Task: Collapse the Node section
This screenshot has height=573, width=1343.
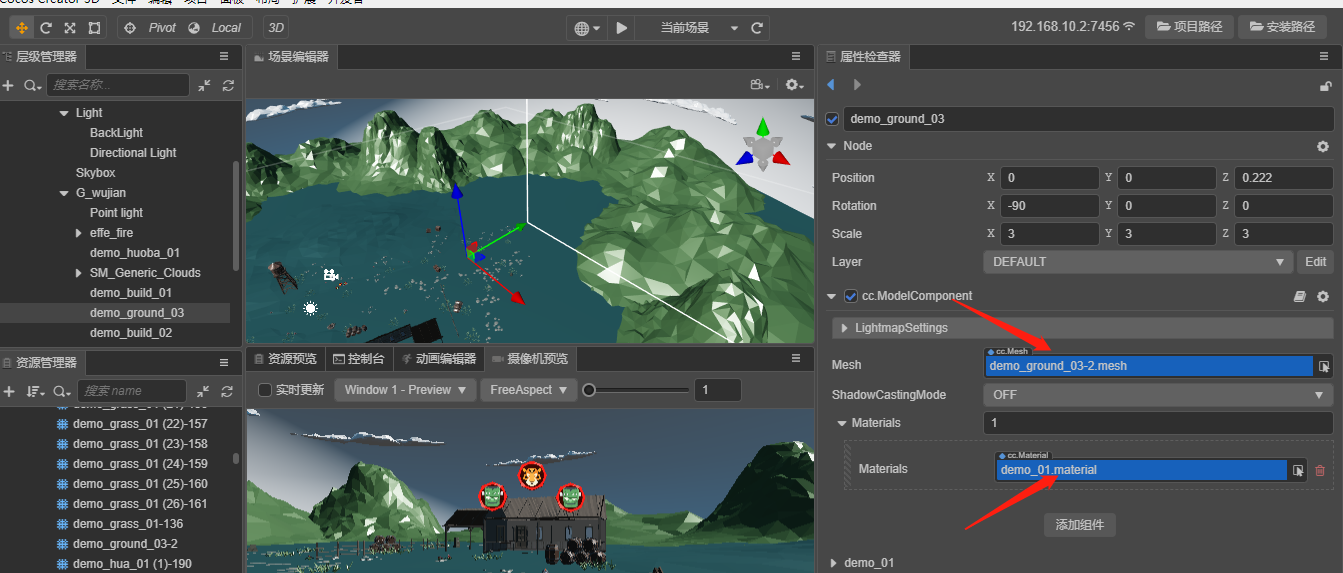Action: coord(832,146)
